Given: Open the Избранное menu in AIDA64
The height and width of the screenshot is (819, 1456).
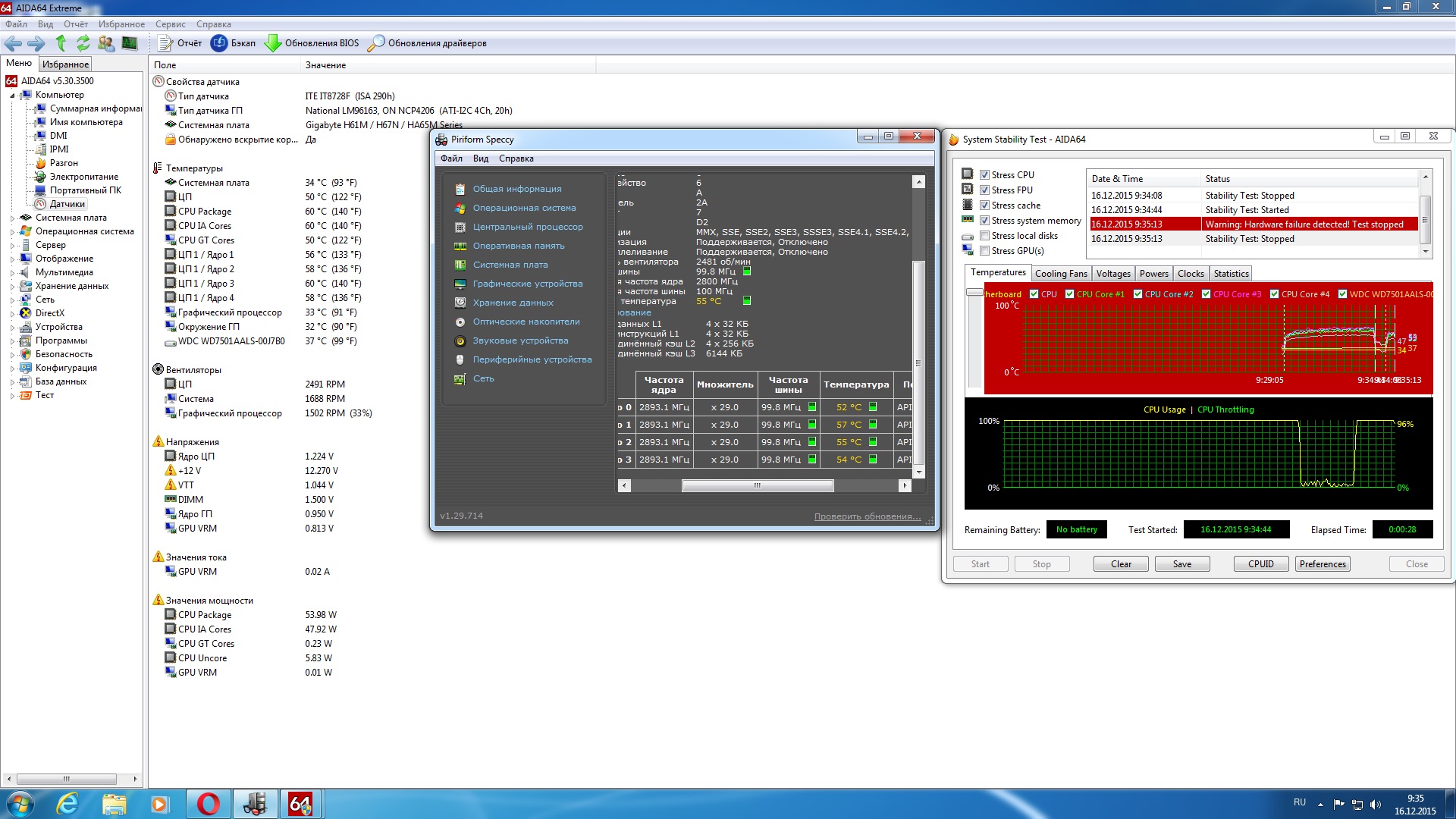Looking at the screenshot, I should pyautogui.click(x=121, y=24).
